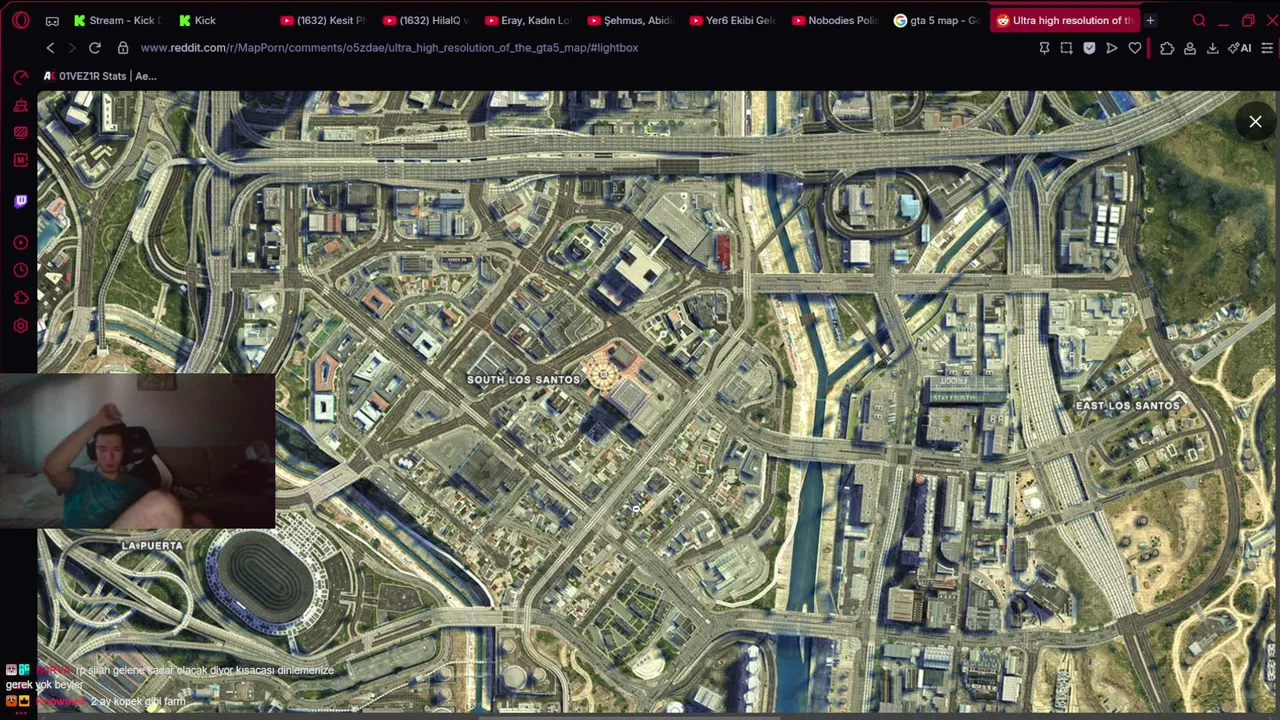
Task: Switch to Yer6 Ekibi YouTube tab
Action: click(732, 20)
